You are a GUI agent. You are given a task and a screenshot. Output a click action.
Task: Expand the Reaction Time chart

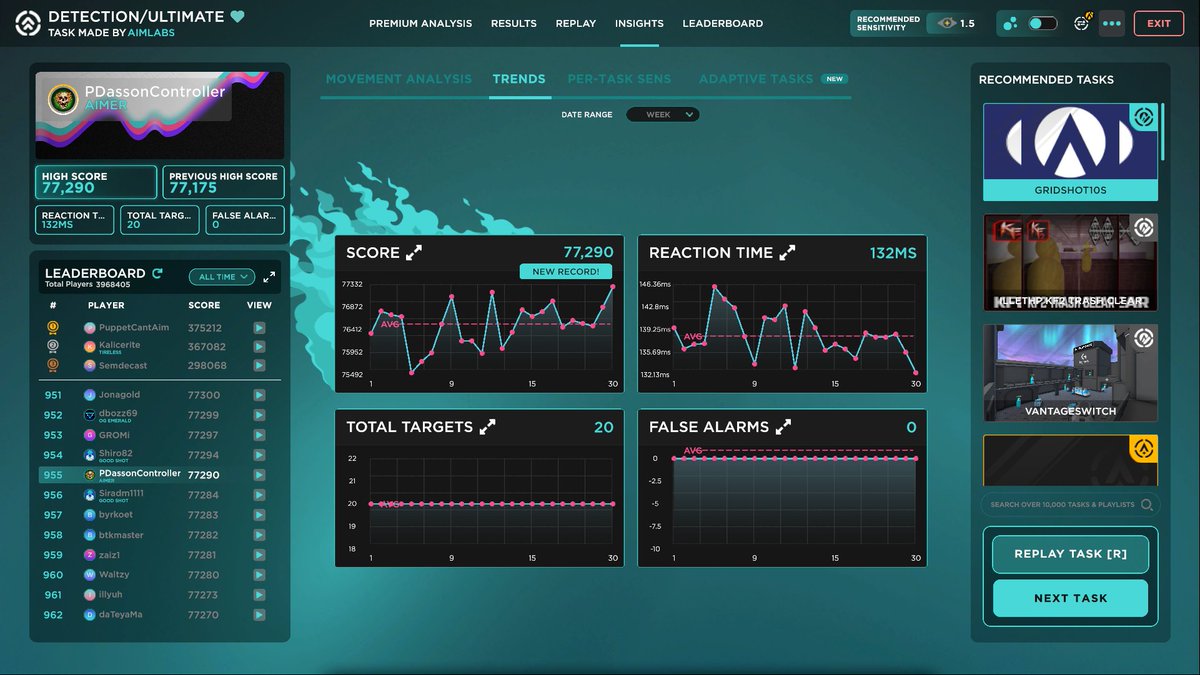(x=788, y=253)
